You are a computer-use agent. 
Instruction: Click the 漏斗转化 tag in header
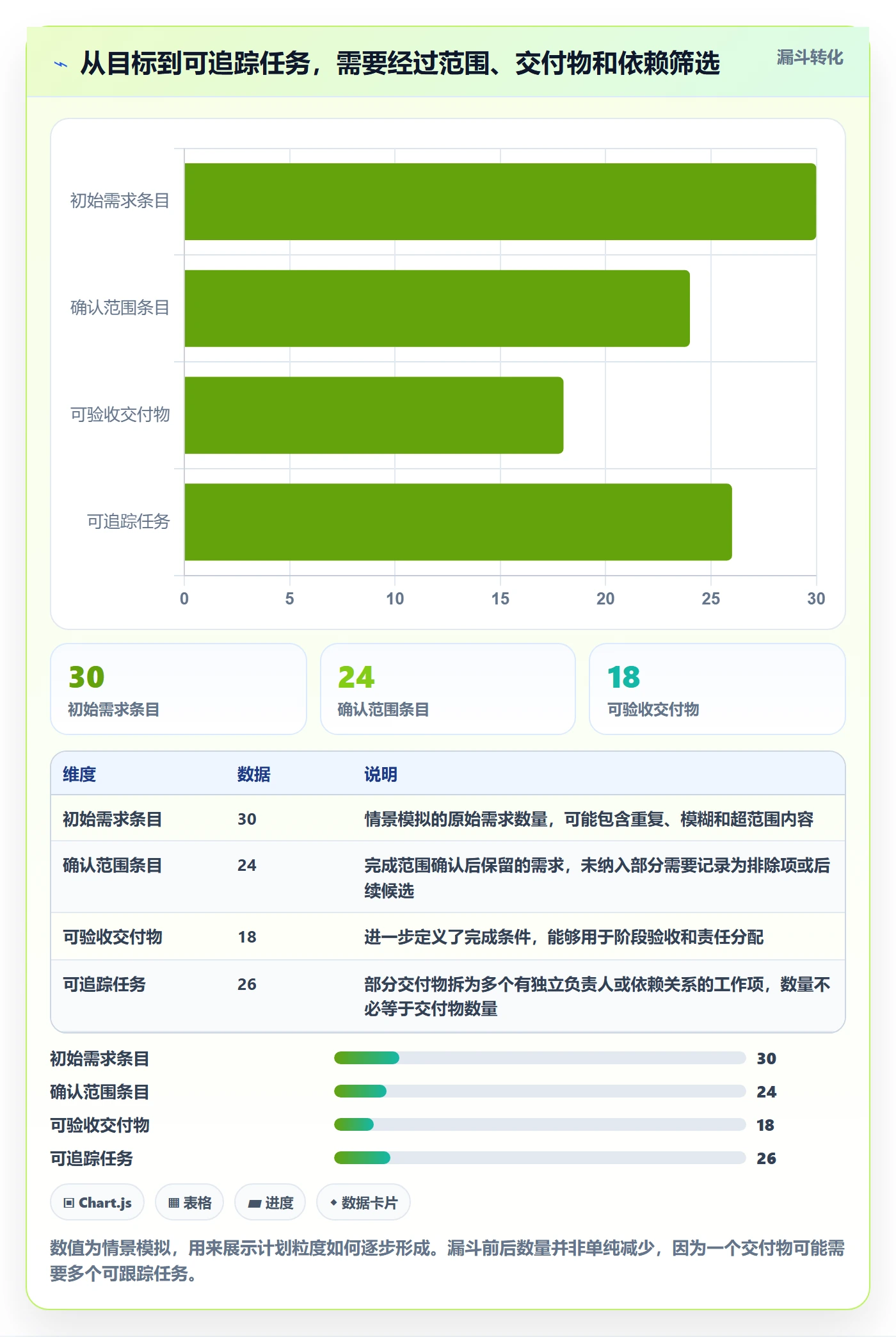click(x=810, y=58)
